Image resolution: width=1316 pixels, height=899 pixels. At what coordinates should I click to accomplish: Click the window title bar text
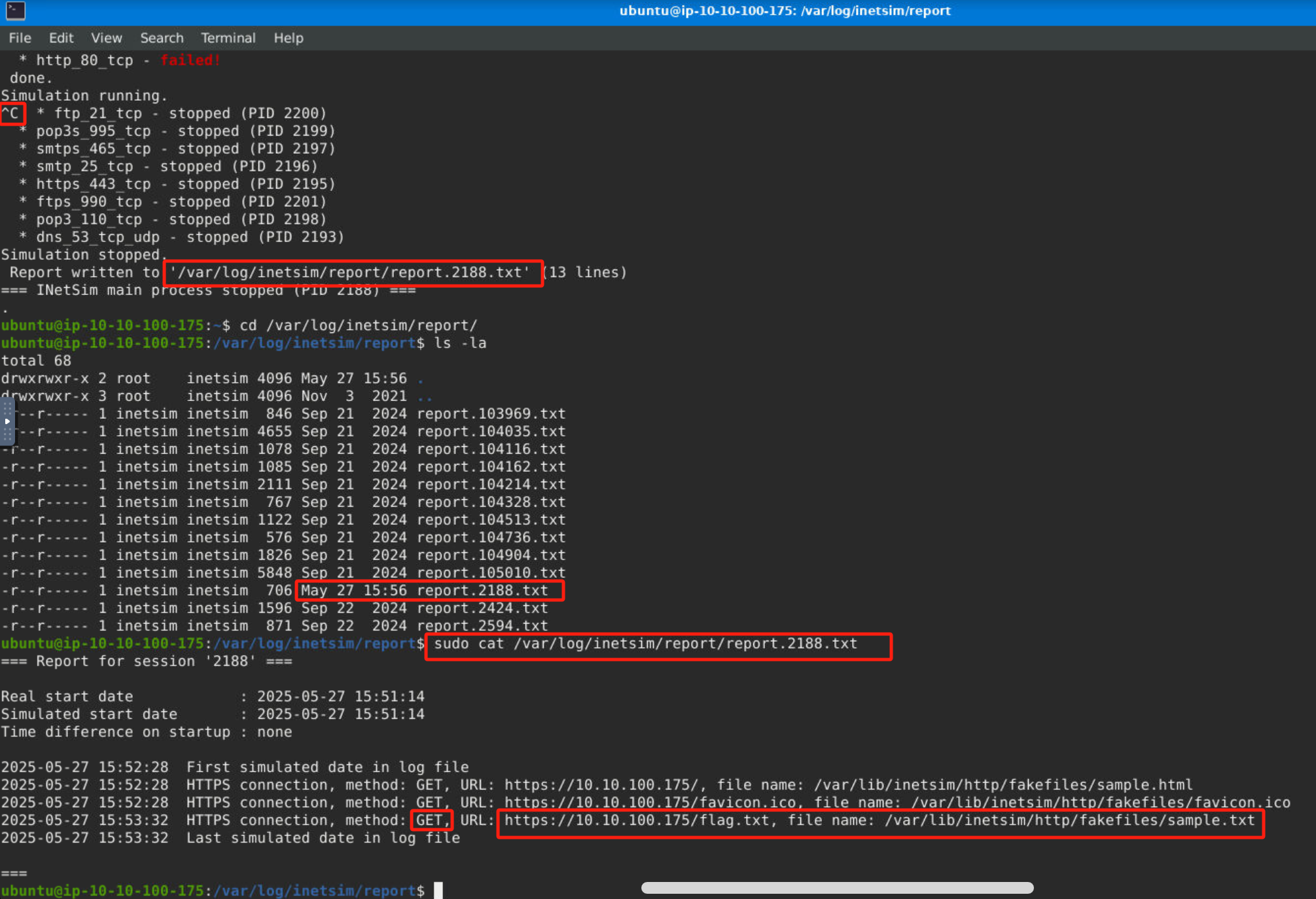[784, 10]
